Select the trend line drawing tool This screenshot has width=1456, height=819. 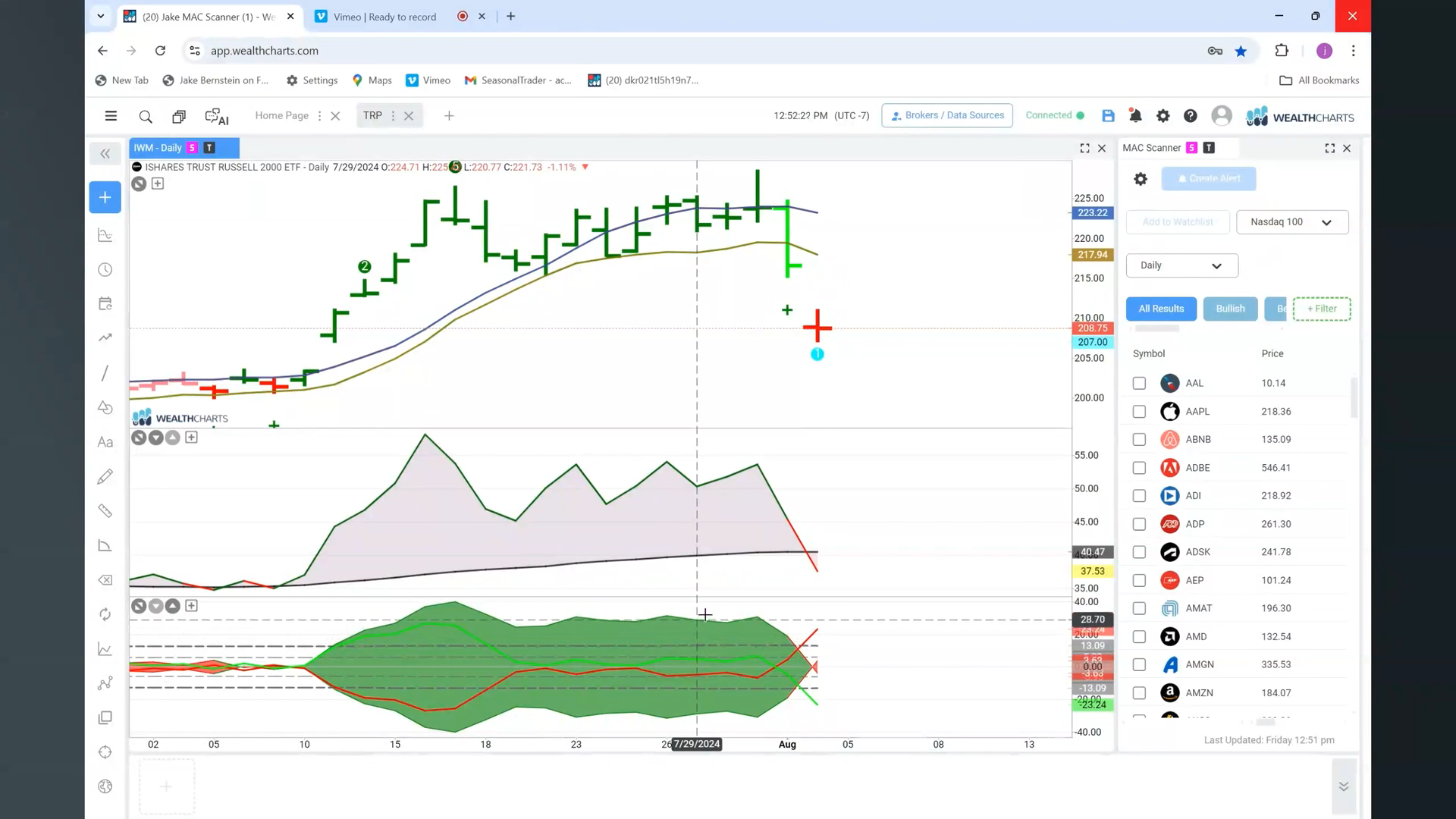click(x=105, y=373)
